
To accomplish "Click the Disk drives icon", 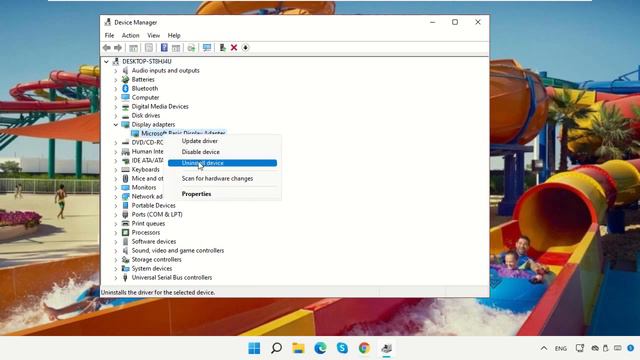I will coord(125,116).
